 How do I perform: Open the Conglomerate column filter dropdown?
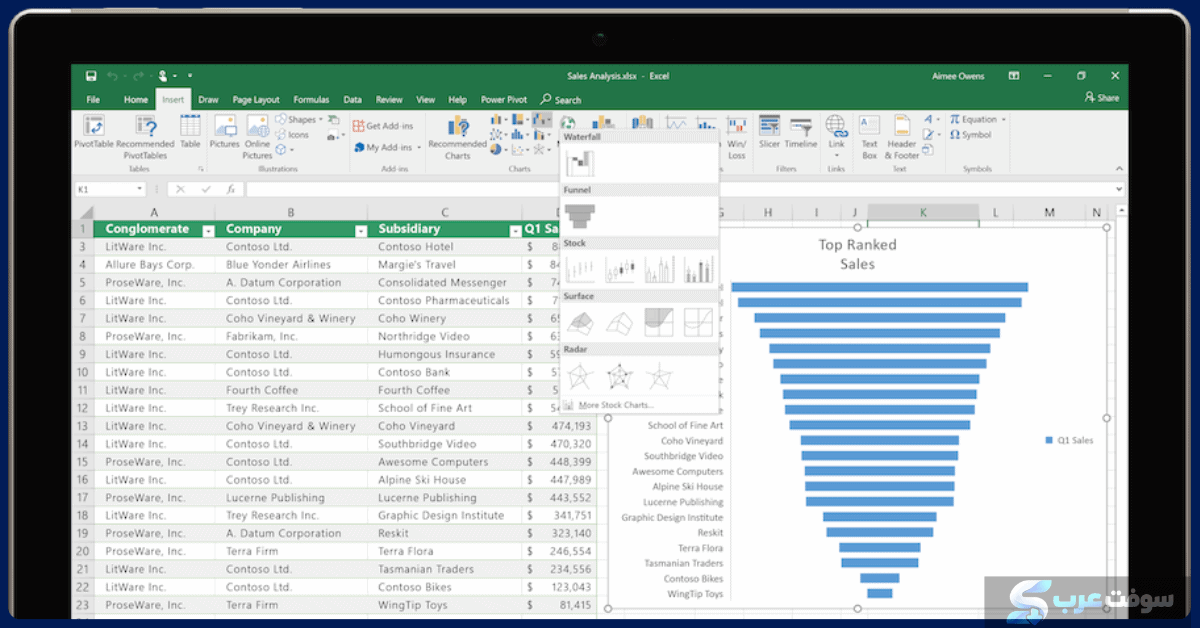coord(208,230)
